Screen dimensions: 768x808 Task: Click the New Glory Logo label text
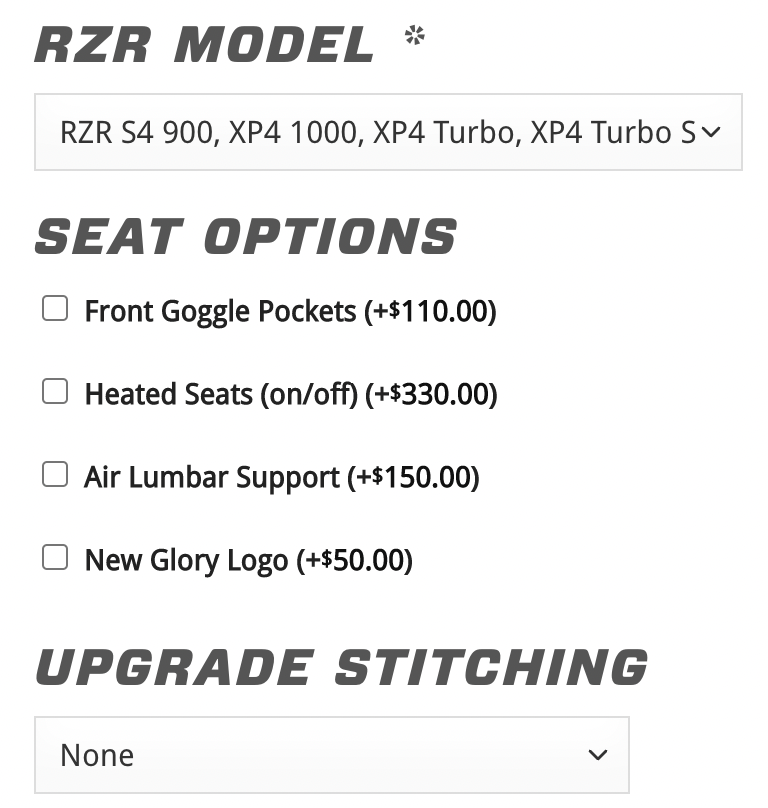186,560
